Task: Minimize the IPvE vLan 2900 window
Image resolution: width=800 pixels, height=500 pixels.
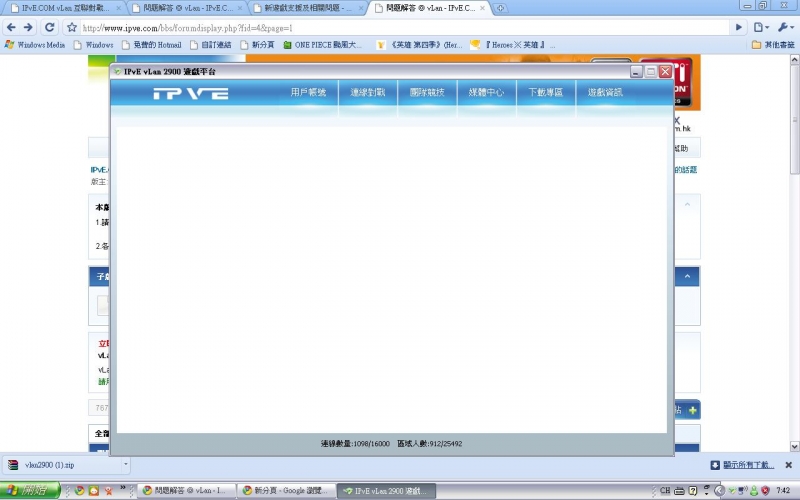Action: tap(636, 72)
